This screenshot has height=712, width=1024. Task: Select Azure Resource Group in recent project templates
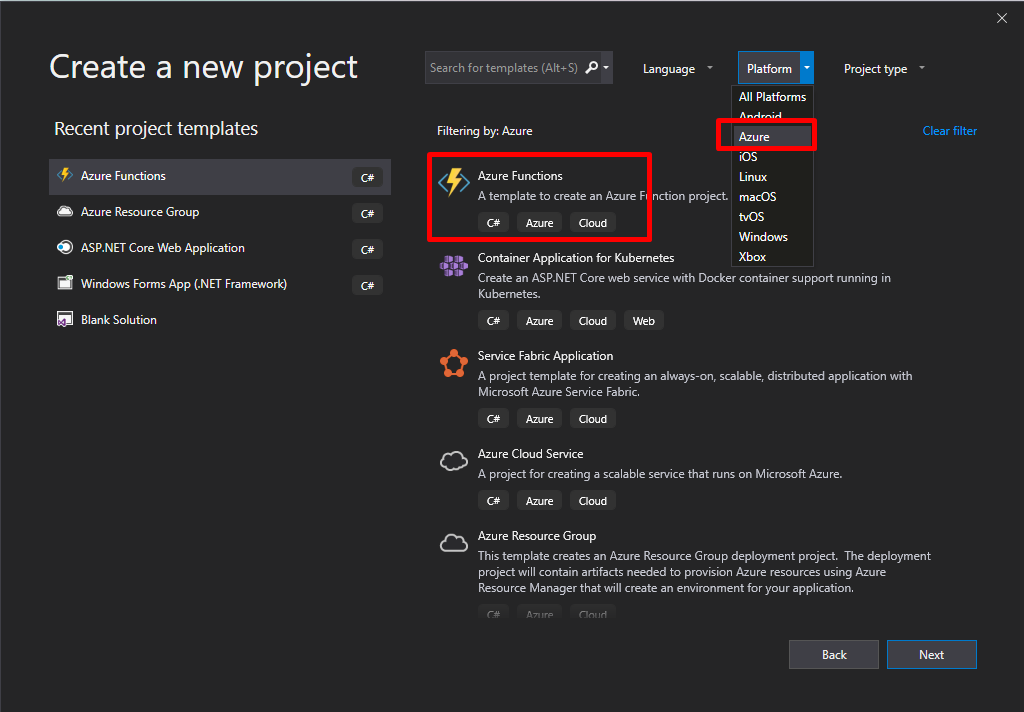click(x=219, y=212)
